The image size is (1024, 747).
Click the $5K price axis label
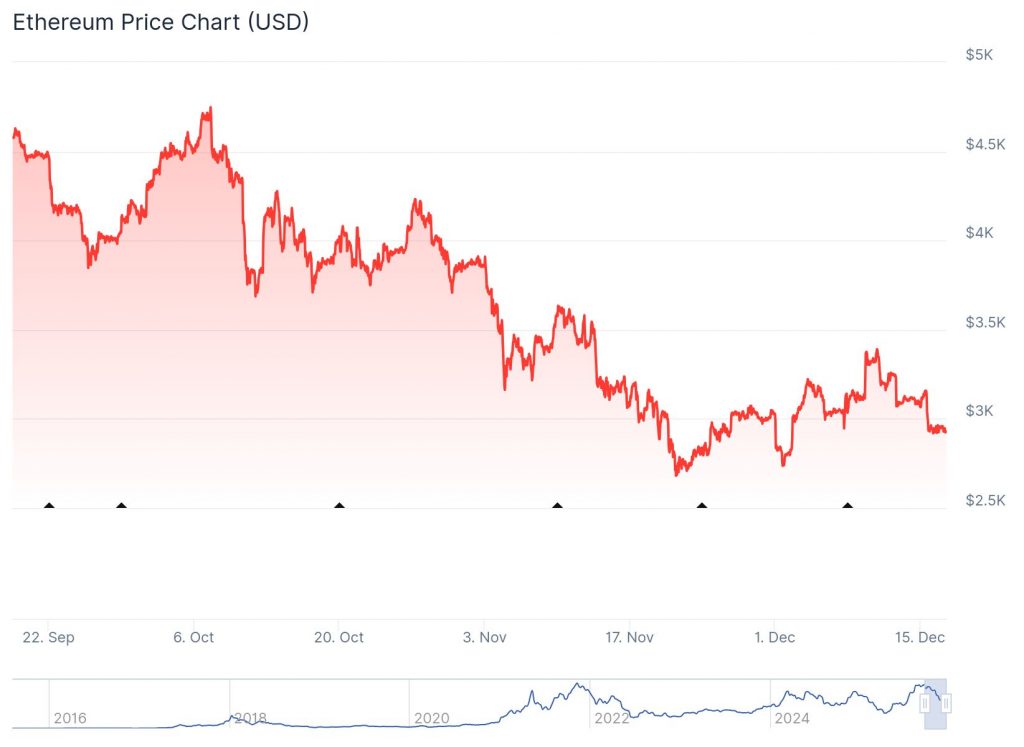979,55
